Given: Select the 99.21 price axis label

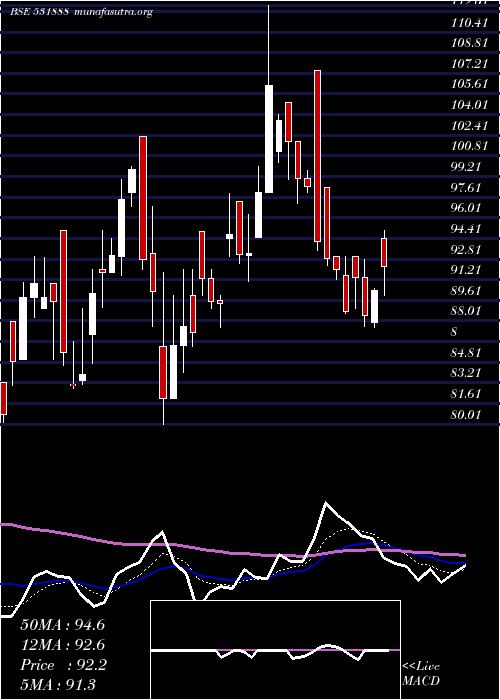Looking at the screenshot, I should tap(466, 167).
